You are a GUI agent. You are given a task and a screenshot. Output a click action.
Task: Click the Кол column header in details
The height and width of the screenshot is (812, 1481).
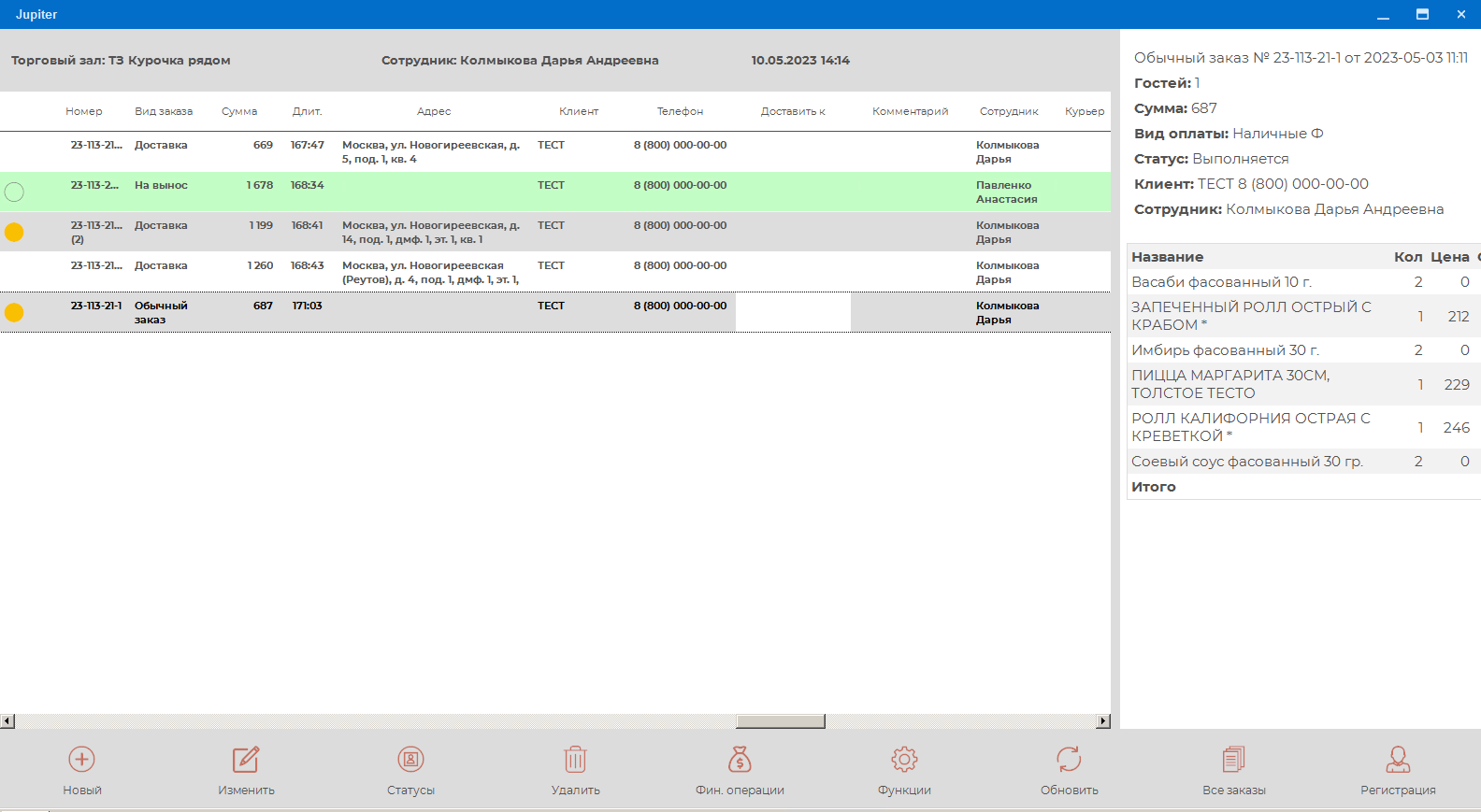point(1408,257)
